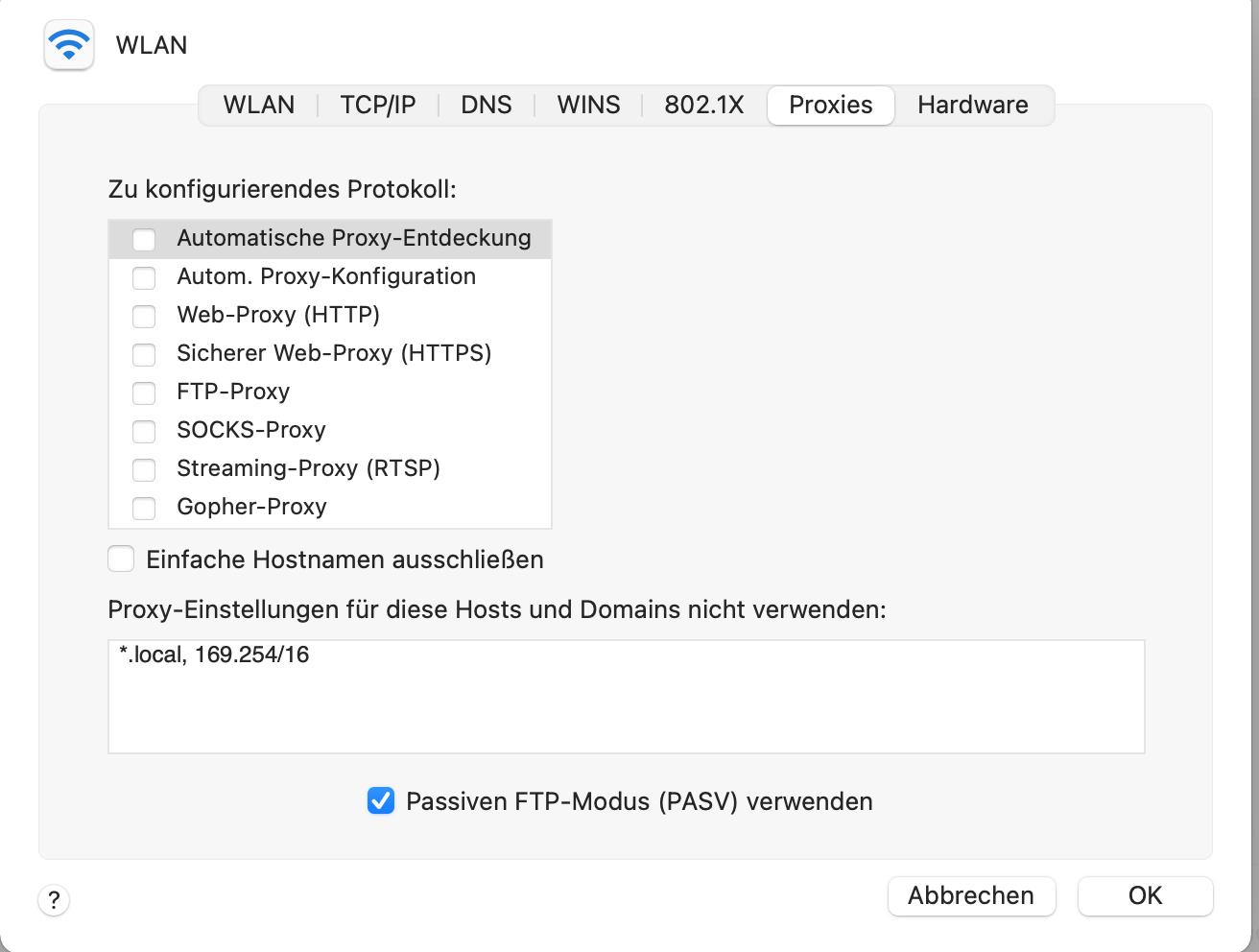Image resolution: width=1259 pixels, height=952 pixels.
Task: Click the Abbrechen button
Action: click(971, 895)
